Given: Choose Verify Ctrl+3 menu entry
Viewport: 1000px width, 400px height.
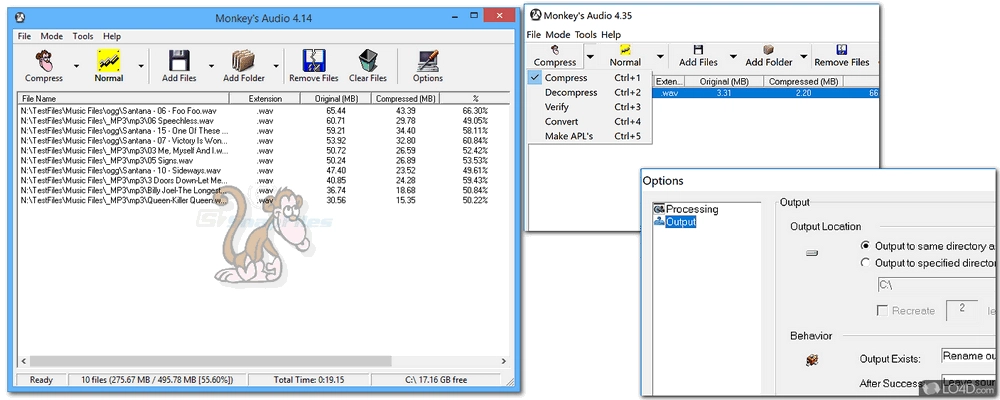Looking at the screenshot, I should (590, 107).
